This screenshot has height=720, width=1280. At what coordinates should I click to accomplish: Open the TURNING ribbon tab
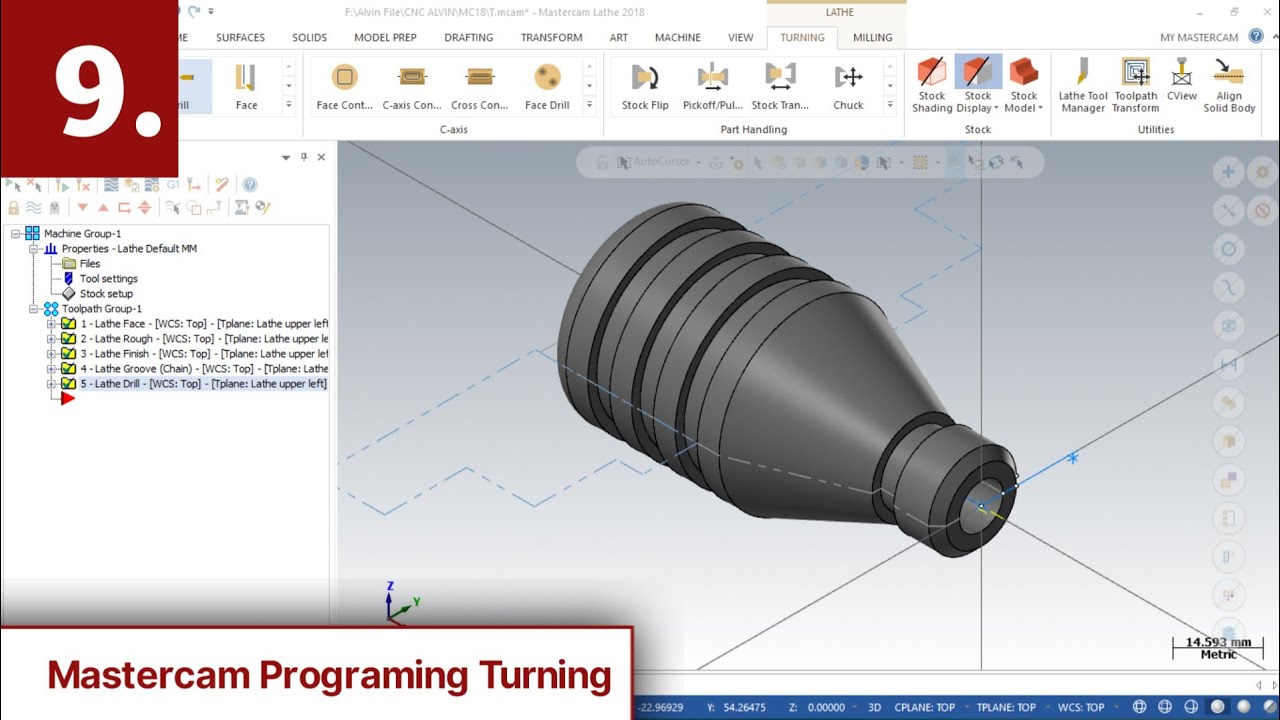pyautogui.click(x=802, y=37)
